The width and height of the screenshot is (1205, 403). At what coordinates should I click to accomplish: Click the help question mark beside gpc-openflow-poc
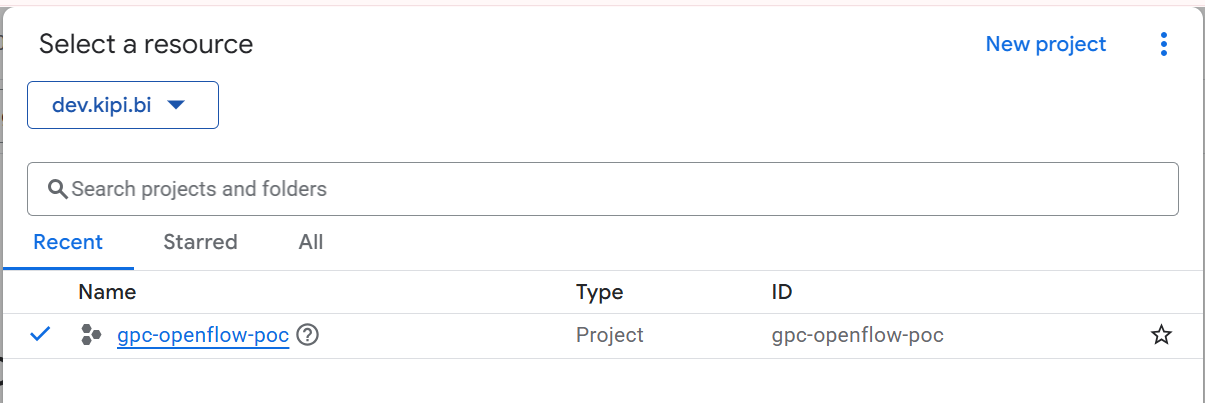[x=308, y=336]
